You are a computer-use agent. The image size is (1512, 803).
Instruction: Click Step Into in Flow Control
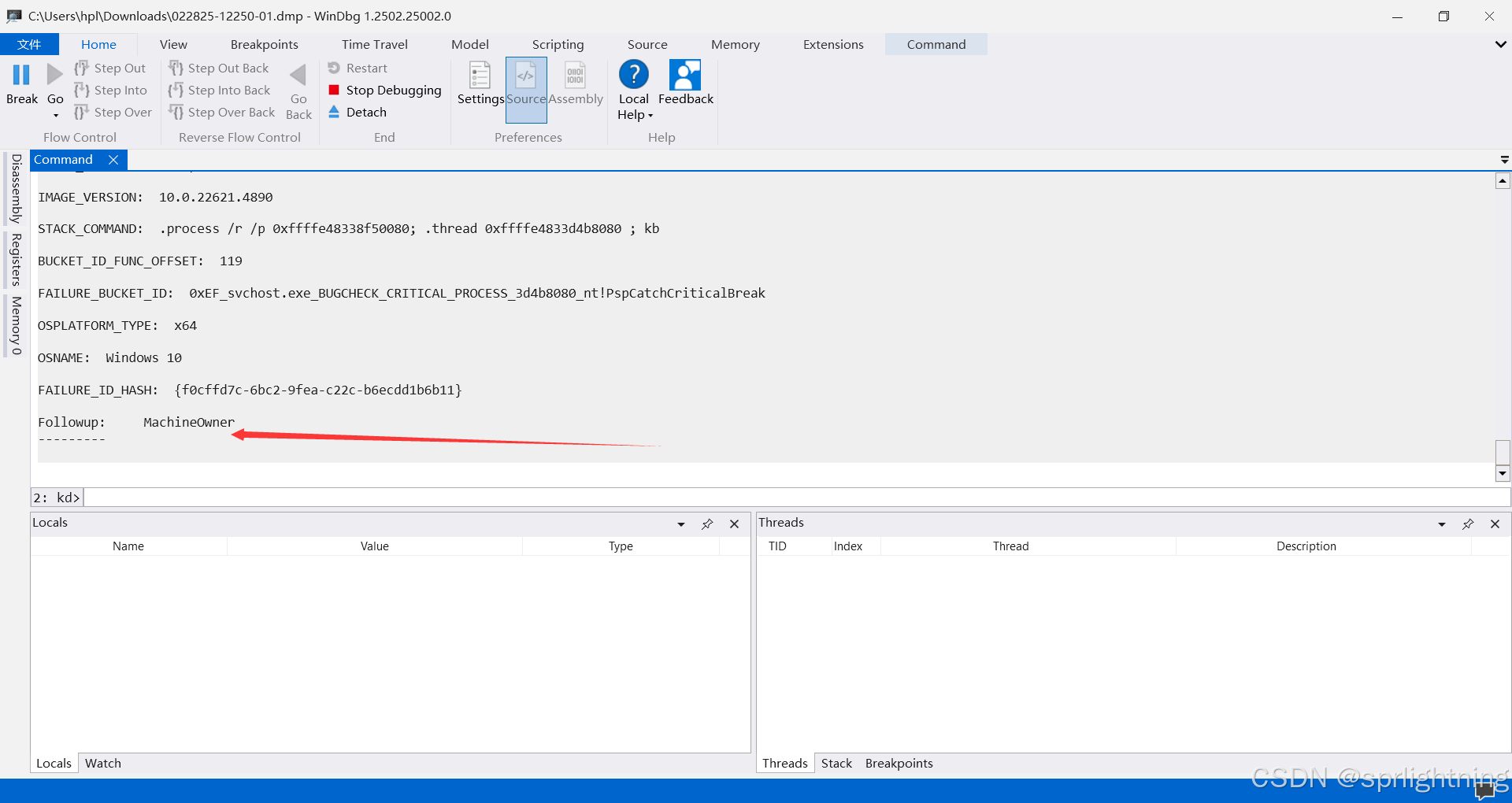point(111,91)
